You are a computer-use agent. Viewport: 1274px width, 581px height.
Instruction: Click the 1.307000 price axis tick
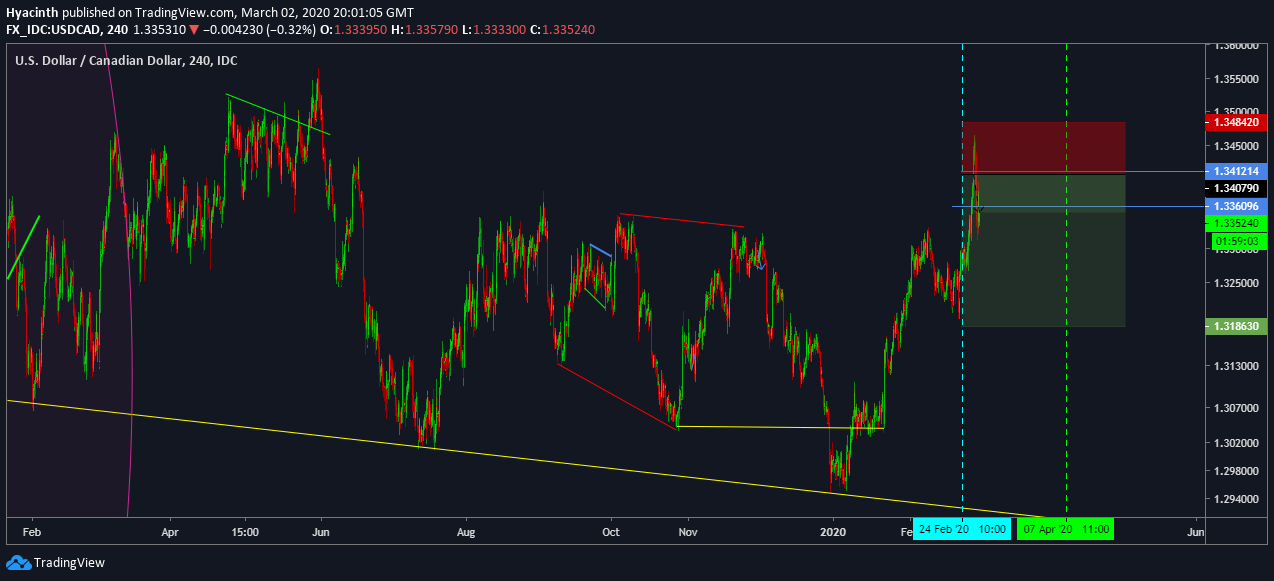pyautogui.click(x=1238, y=408)
